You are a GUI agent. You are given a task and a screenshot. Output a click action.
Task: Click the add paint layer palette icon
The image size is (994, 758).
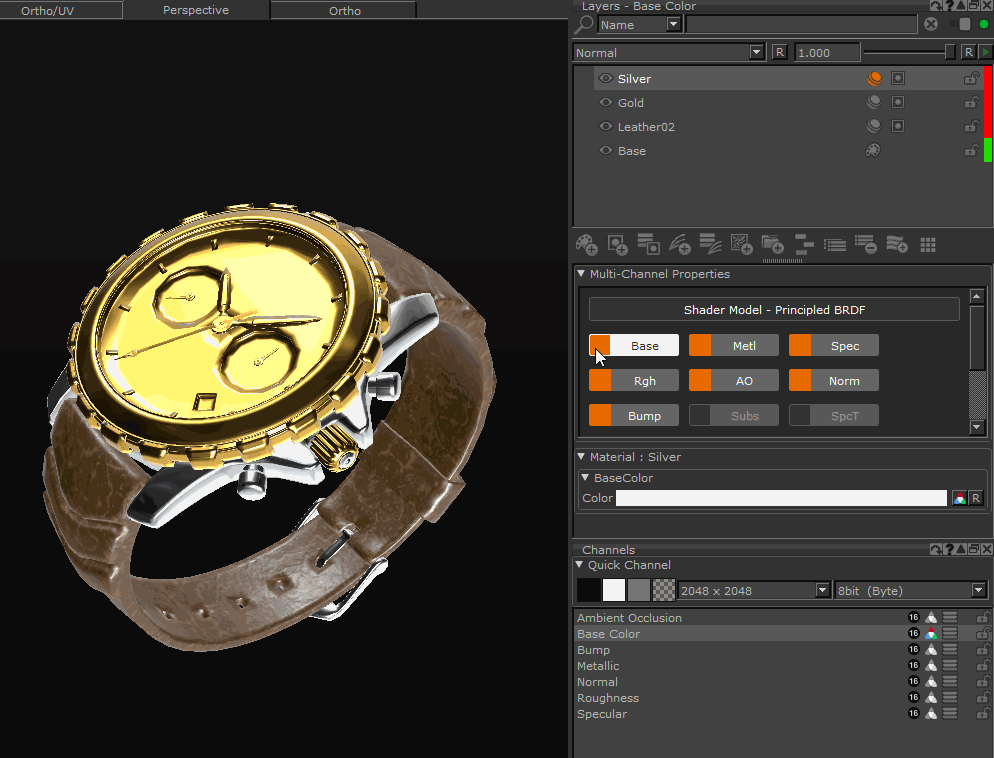click(586, 244)
